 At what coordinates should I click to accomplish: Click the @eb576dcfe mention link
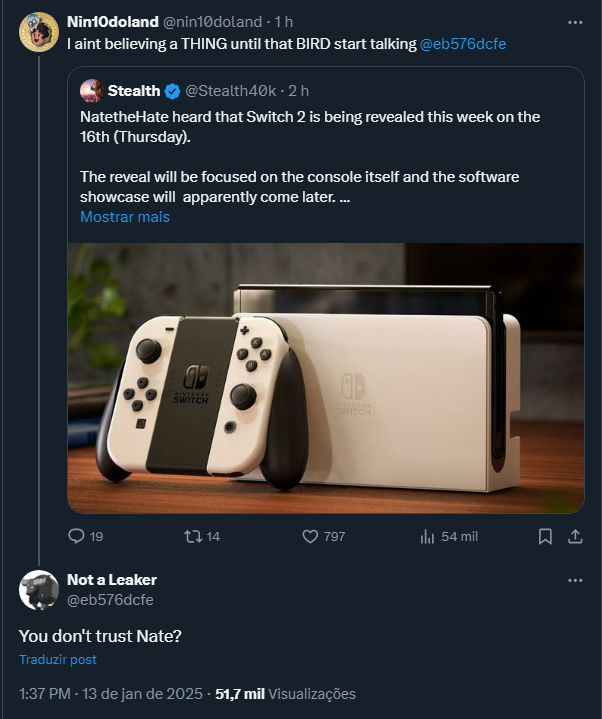click(463, 44)
